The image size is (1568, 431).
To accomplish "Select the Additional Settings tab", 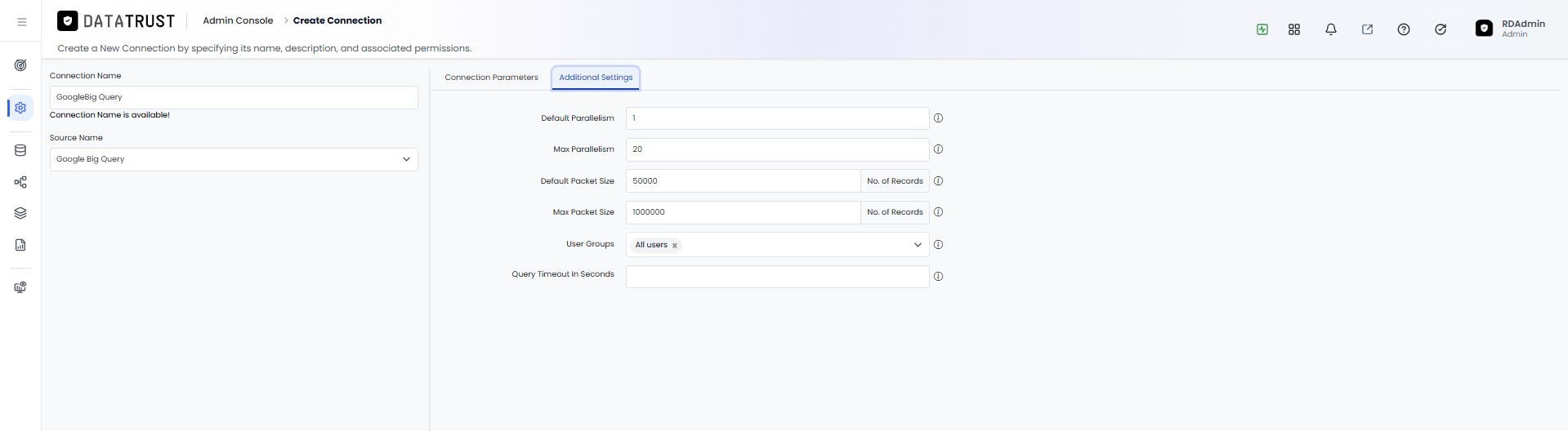I will click(x=596, y=78).
